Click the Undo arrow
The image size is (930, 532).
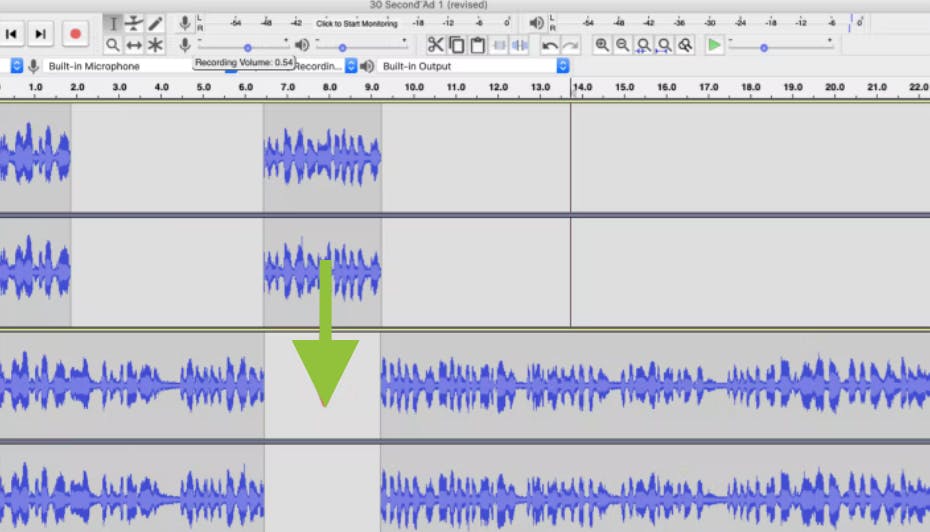(x=550, y=45)
